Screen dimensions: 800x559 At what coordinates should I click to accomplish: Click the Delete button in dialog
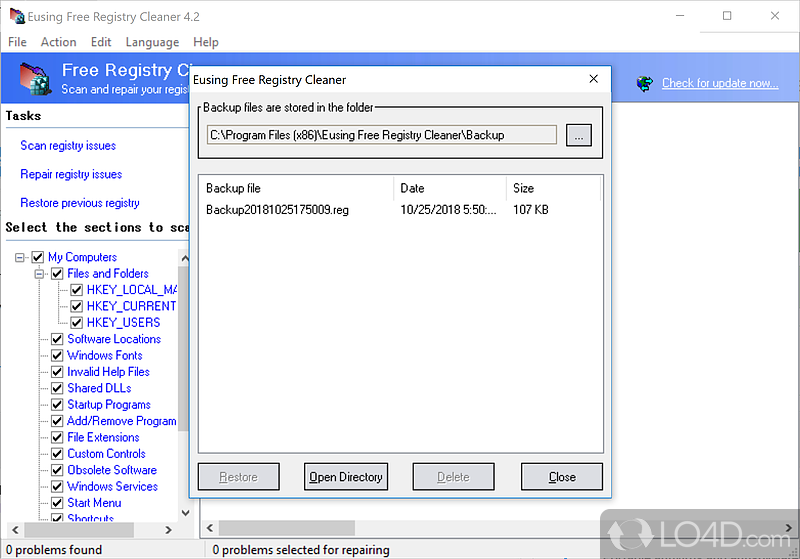coord(453,477)
